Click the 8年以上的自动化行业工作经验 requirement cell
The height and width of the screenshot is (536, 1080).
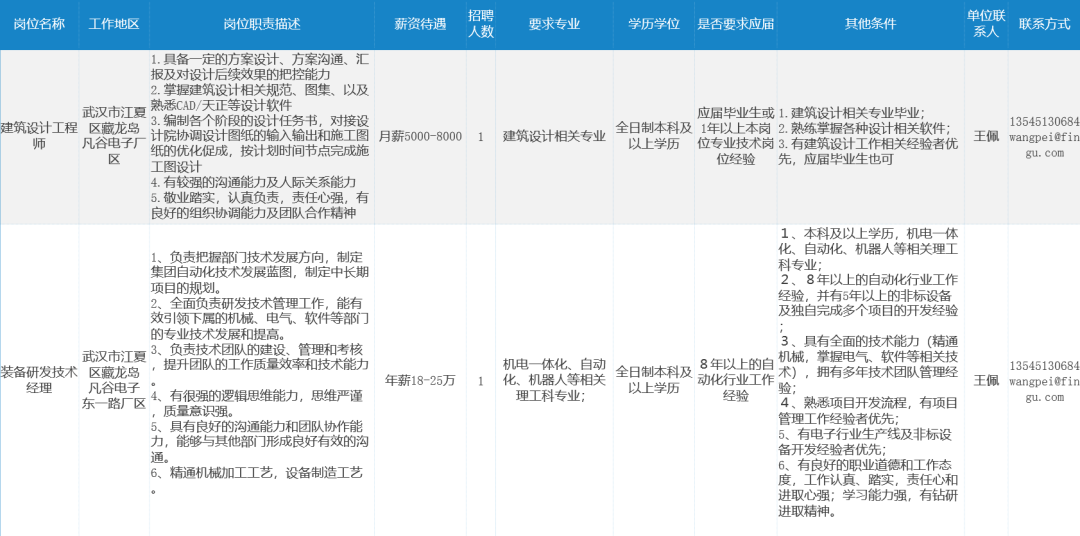[x=735, y=379]
